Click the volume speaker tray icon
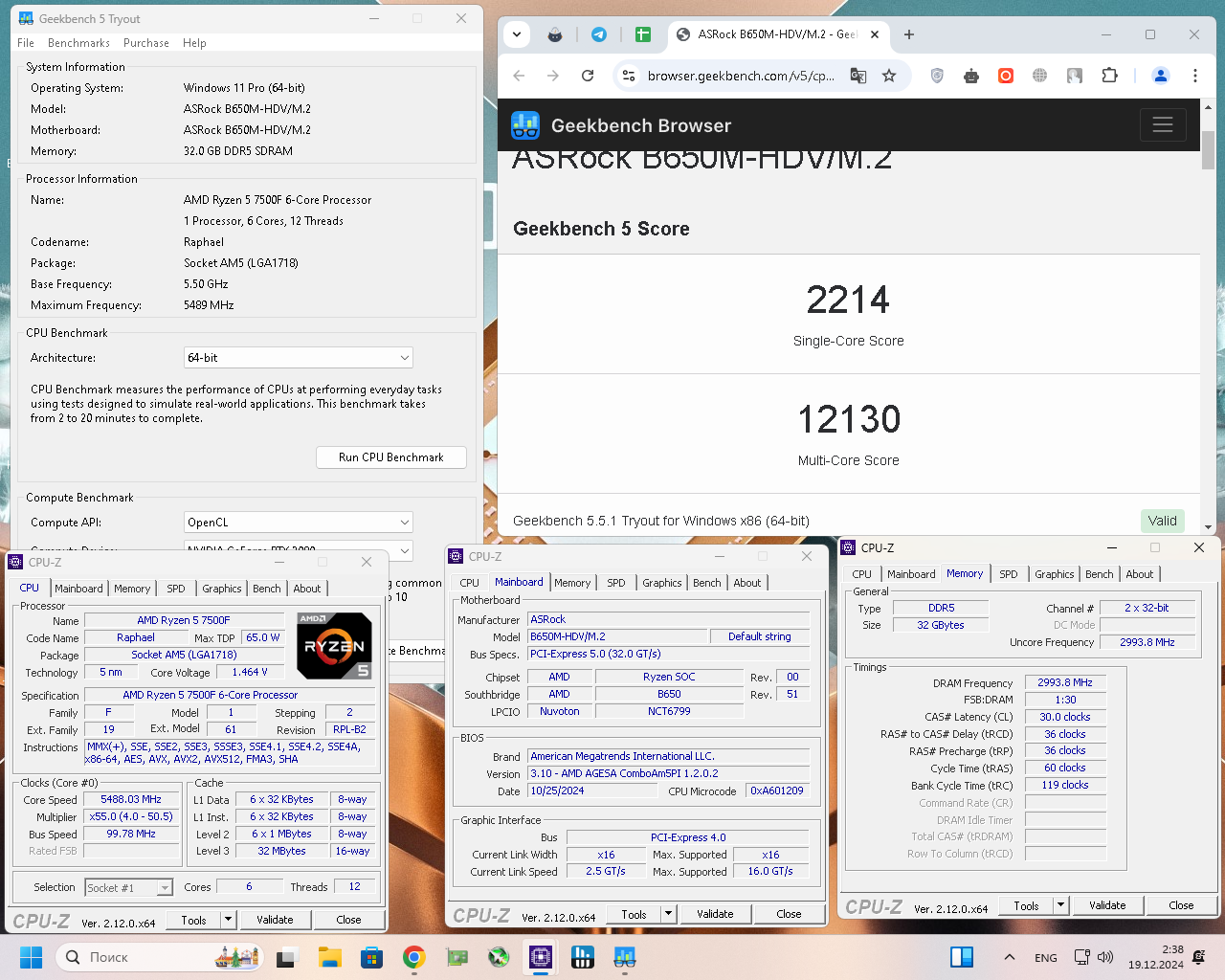This screenshot has width=1225, height=980. coord(1105,957)
